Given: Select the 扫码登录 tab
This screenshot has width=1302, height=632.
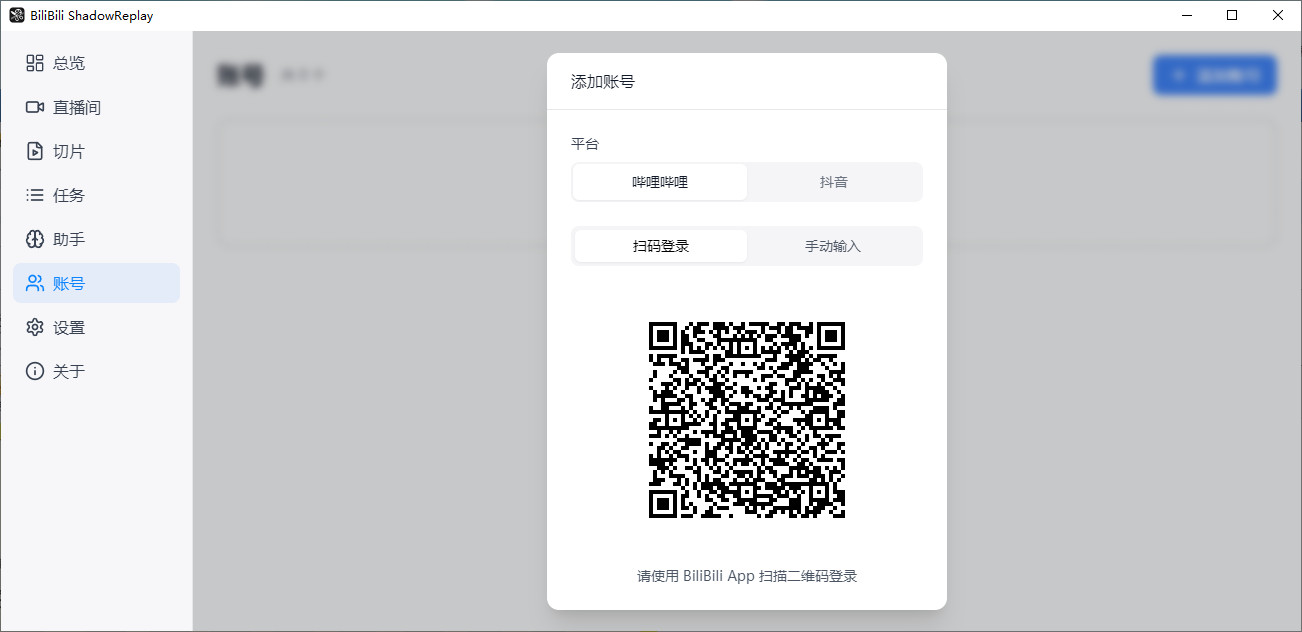Looking at the screenshot, I should [x=659, y=246].
